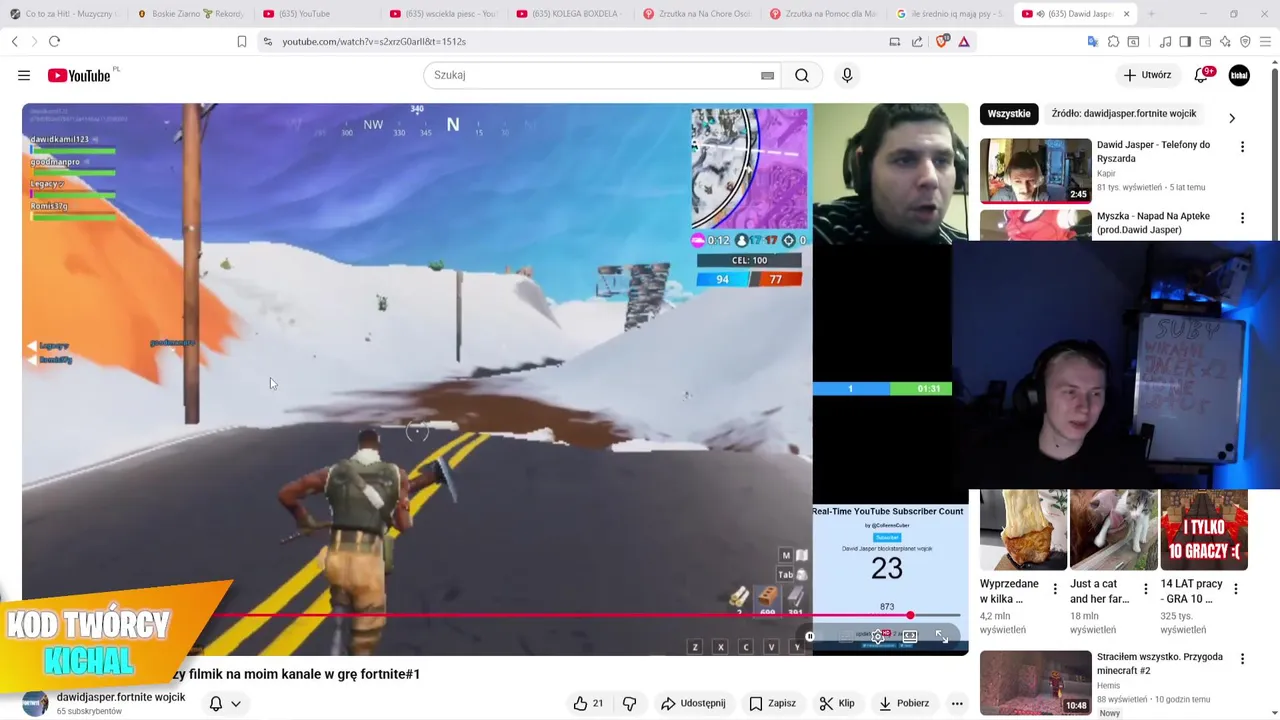Mute the tab via its speaker icon
1280x720 pixels.
1040,14
